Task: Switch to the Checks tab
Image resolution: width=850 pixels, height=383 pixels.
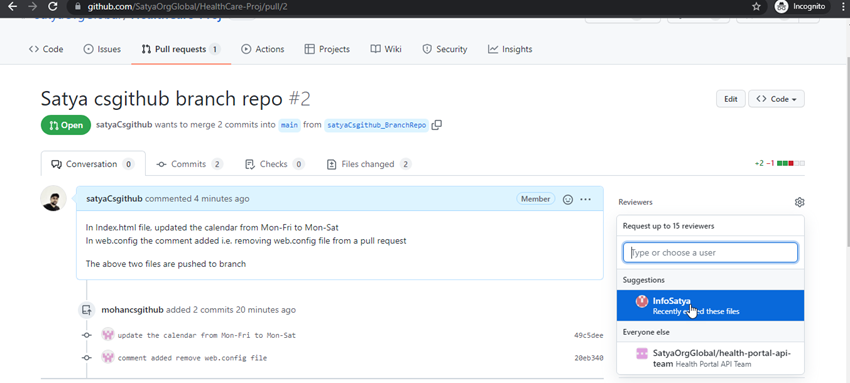Action: [274, 164]
